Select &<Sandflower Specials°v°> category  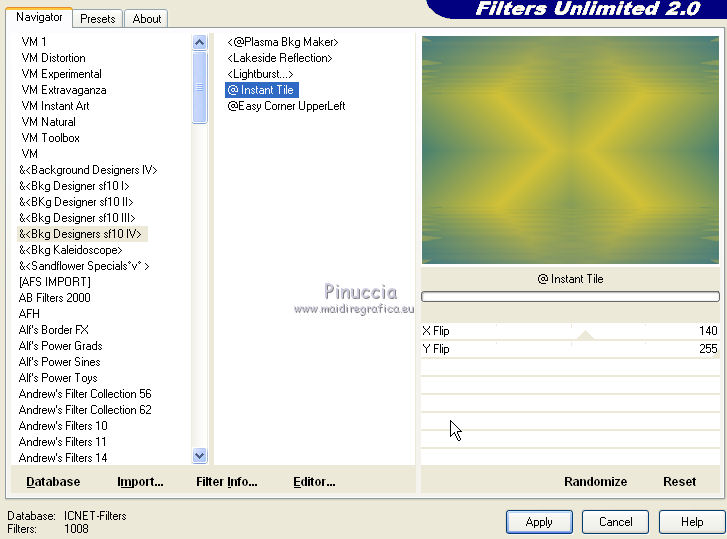pos(84,266)
